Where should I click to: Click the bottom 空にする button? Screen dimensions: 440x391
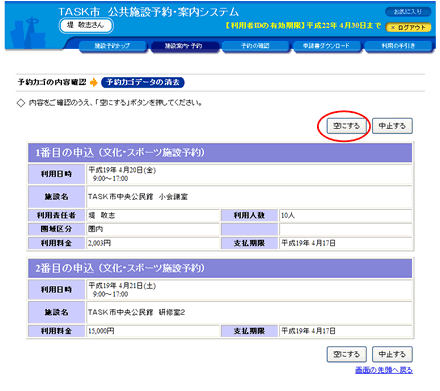click(346, 354)
